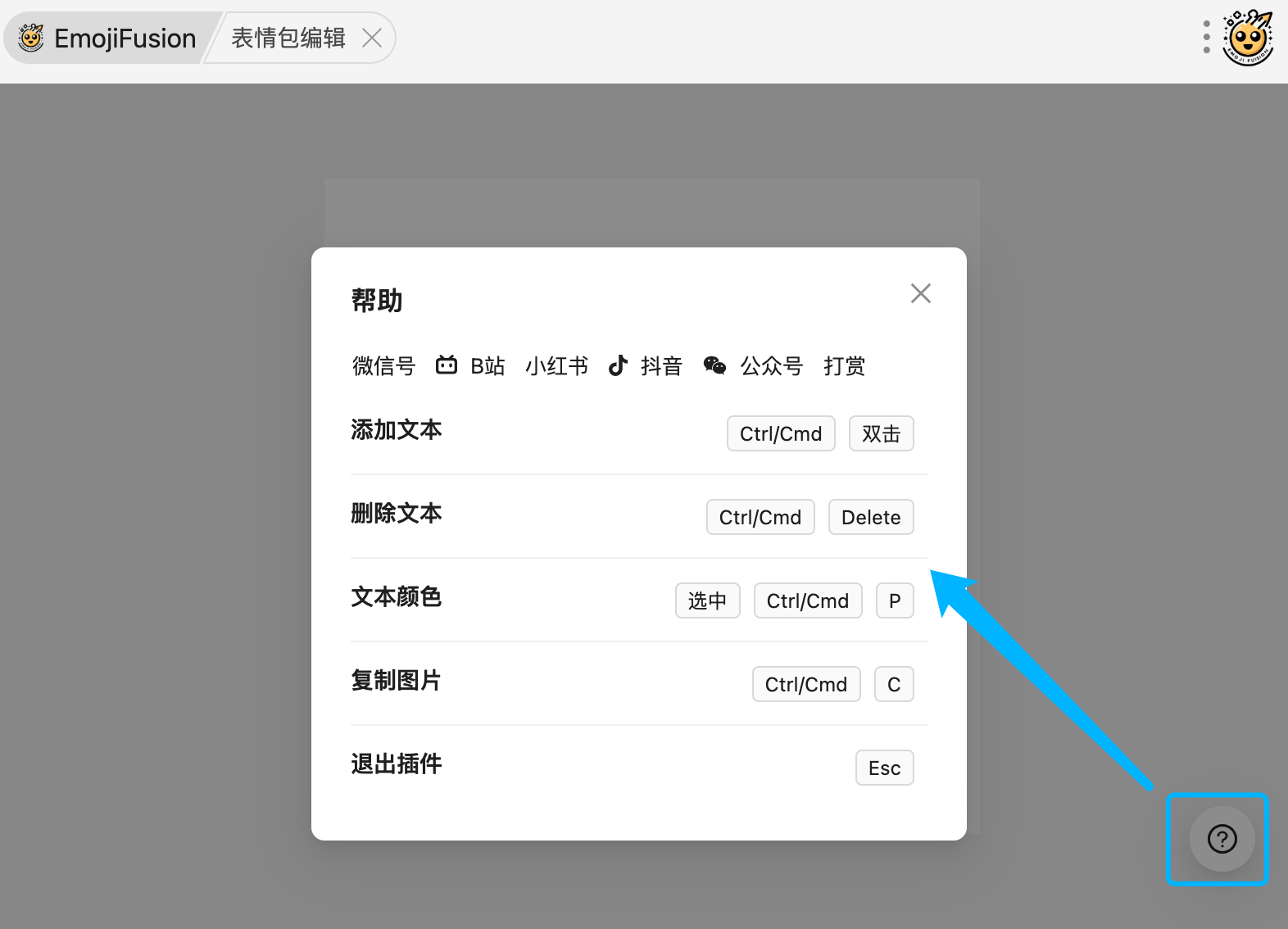The width and height of the screenshot is (1288, 929).
Task: Open the 小红书 link
Action: [556, 365]
